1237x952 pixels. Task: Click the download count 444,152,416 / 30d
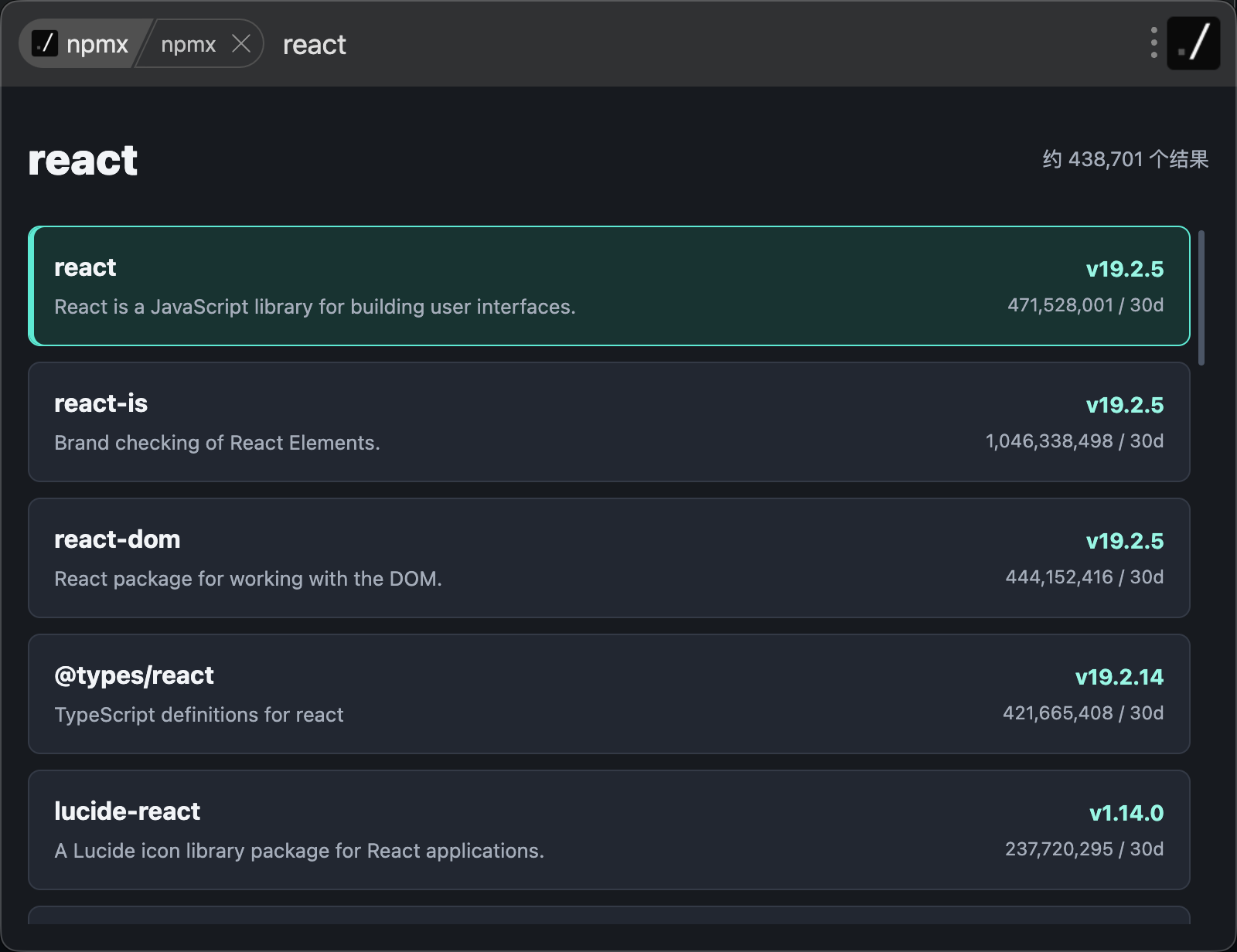click(1085, 577)
